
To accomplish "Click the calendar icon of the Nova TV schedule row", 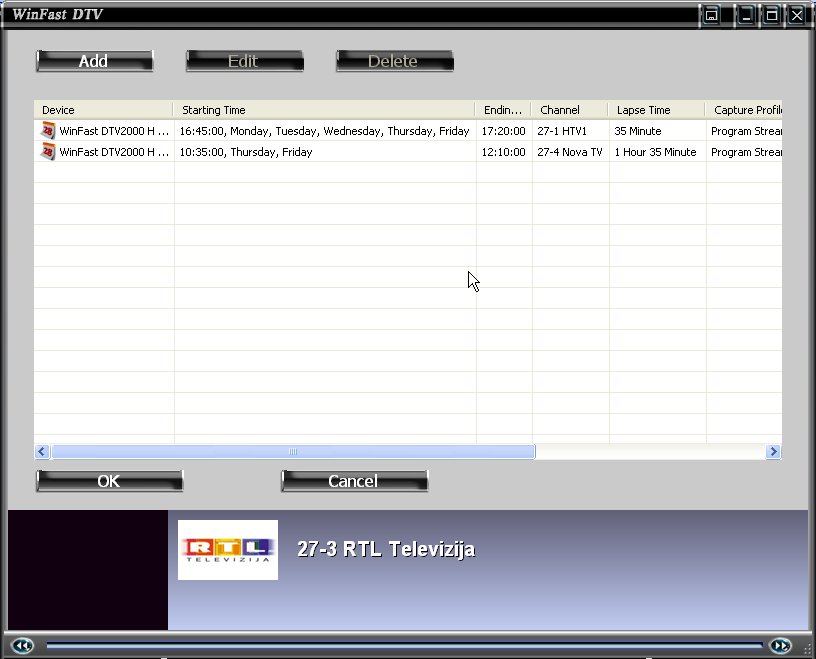I will point(48,151).
